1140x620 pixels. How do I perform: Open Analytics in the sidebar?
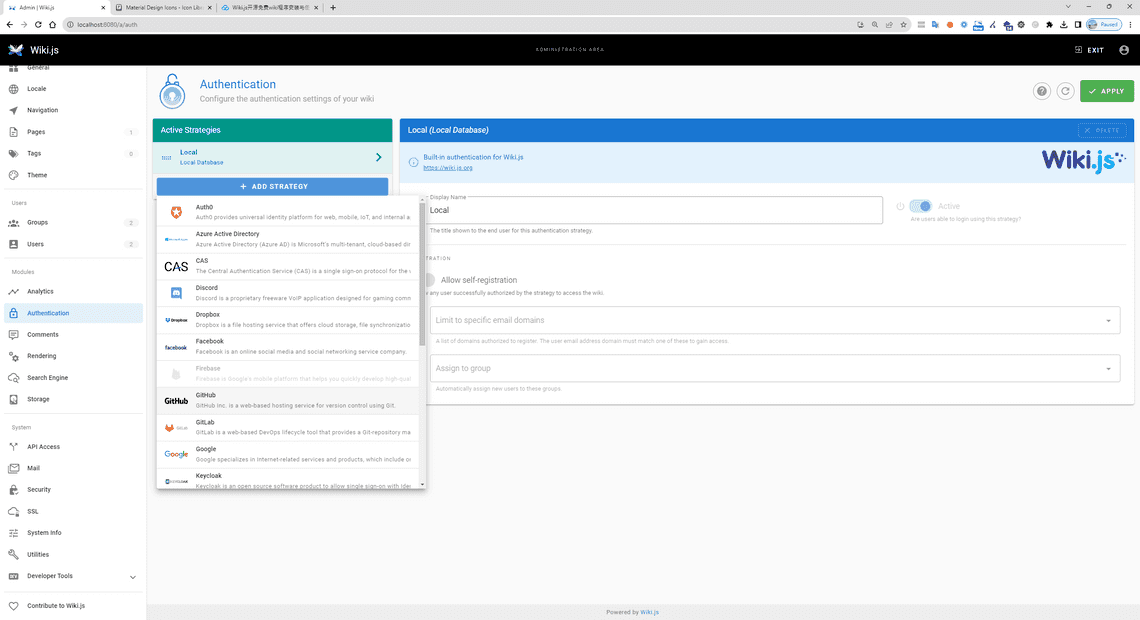pos(40,292)
